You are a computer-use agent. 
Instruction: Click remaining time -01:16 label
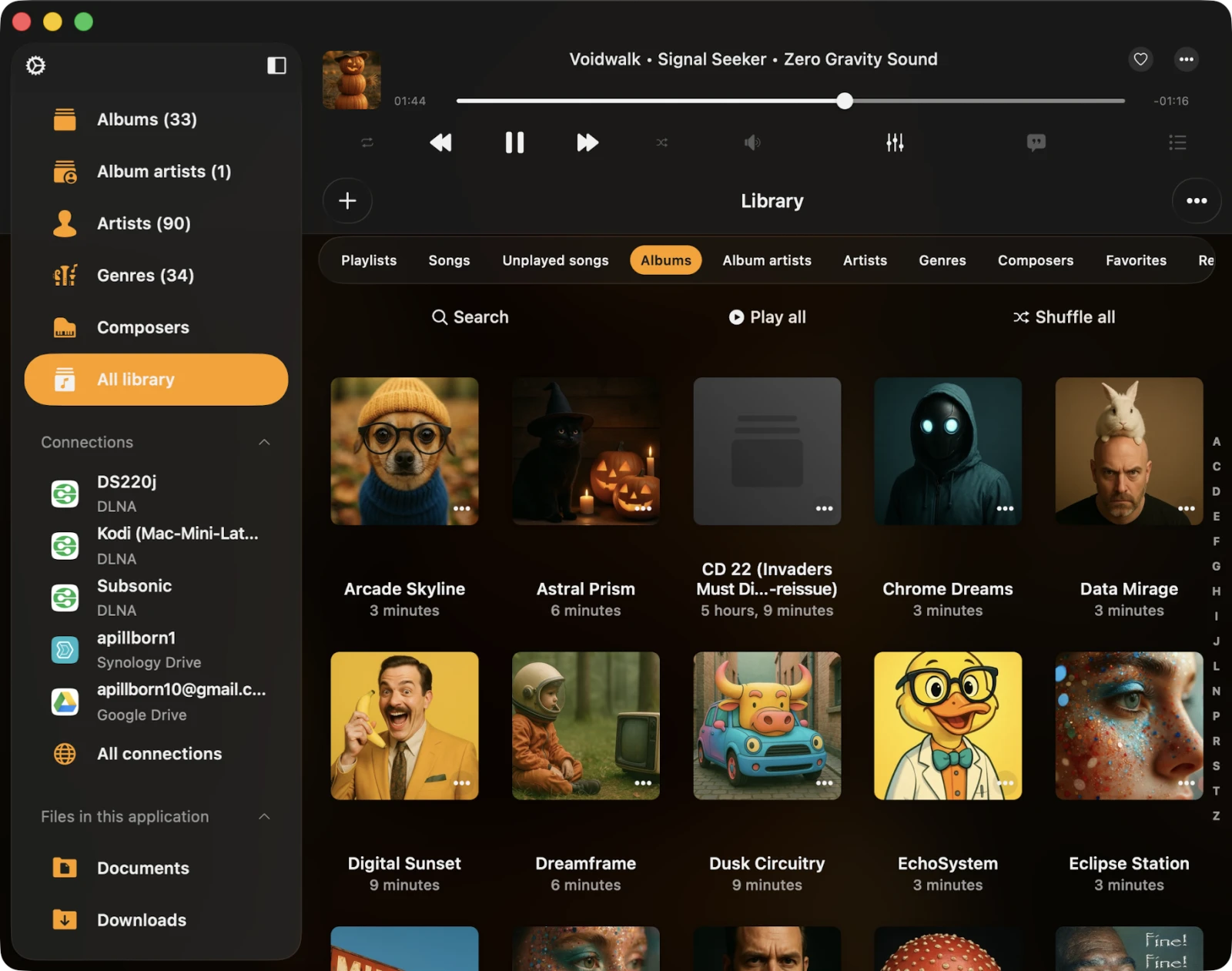[1171, 101]
